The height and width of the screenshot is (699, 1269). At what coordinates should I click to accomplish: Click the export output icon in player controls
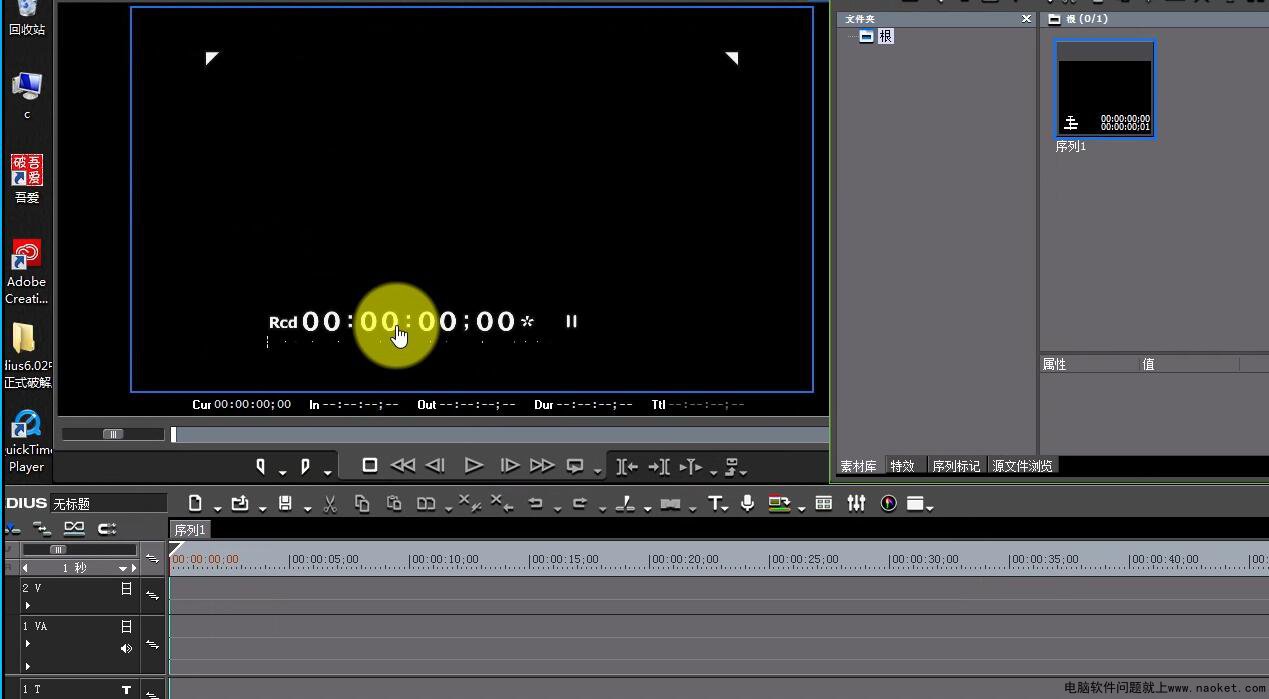coord(733,466)
